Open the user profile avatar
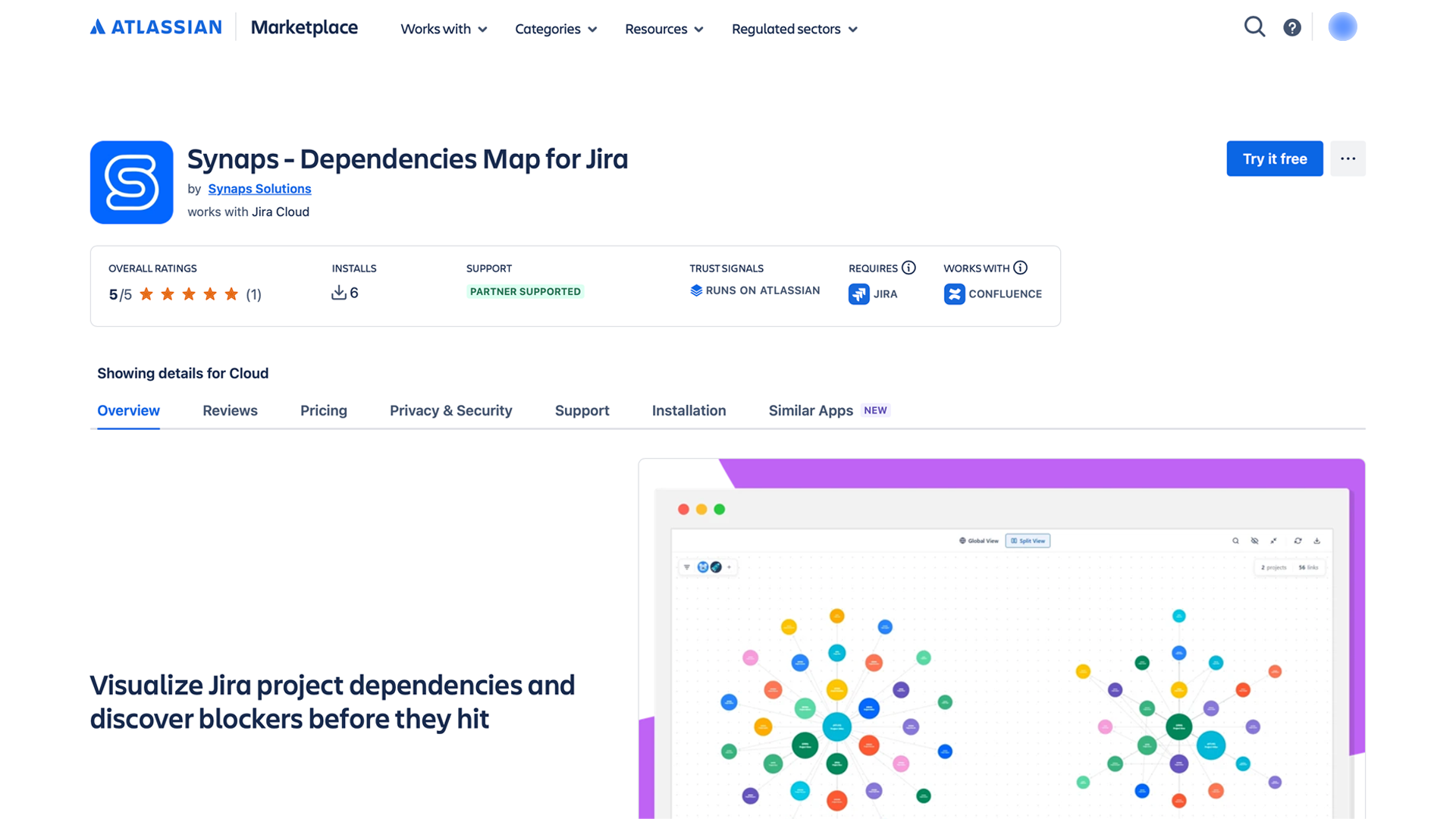The width and height of the screenshot is (1456, 819). point(1342,27)
